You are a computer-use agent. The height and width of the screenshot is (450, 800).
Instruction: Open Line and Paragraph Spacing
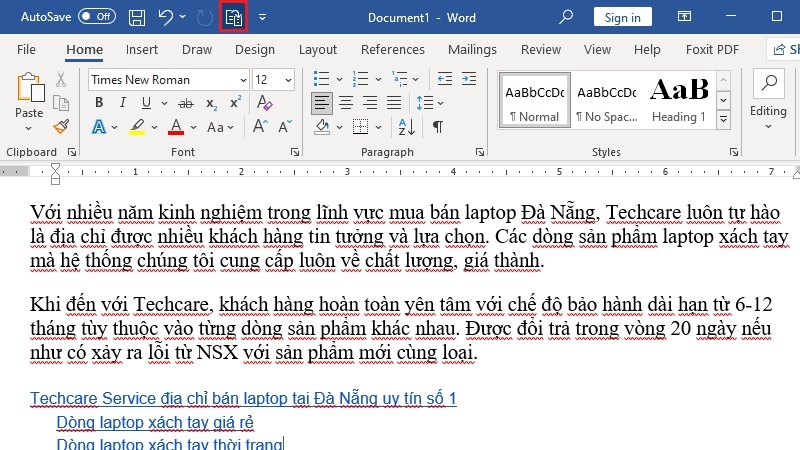pos(424,103)
